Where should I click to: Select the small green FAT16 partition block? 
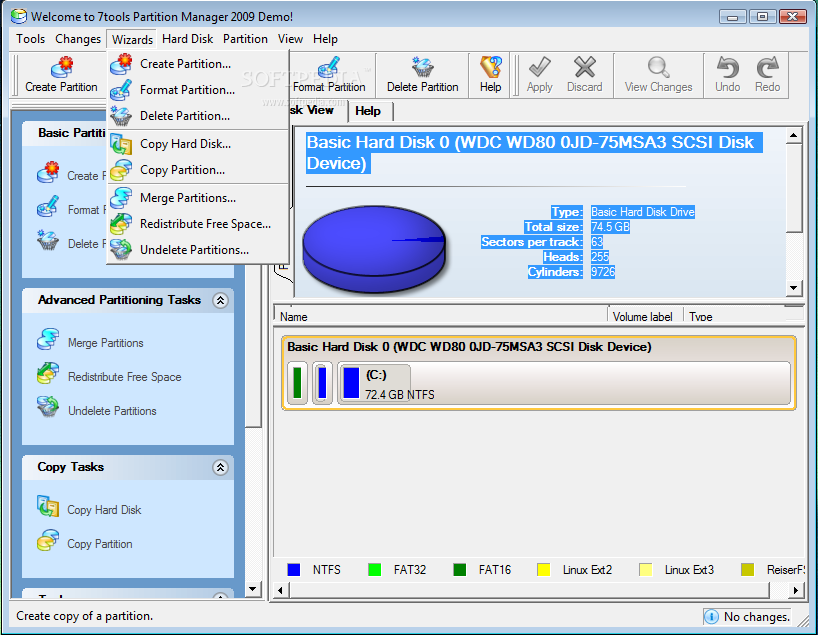[297, 384]
